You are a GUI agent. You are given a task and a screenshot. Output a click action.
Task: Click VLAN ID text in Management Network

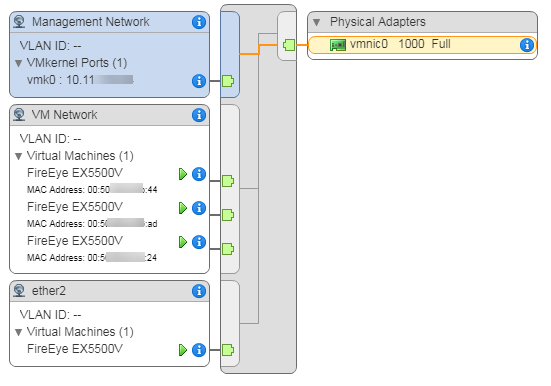coord(50,46)
